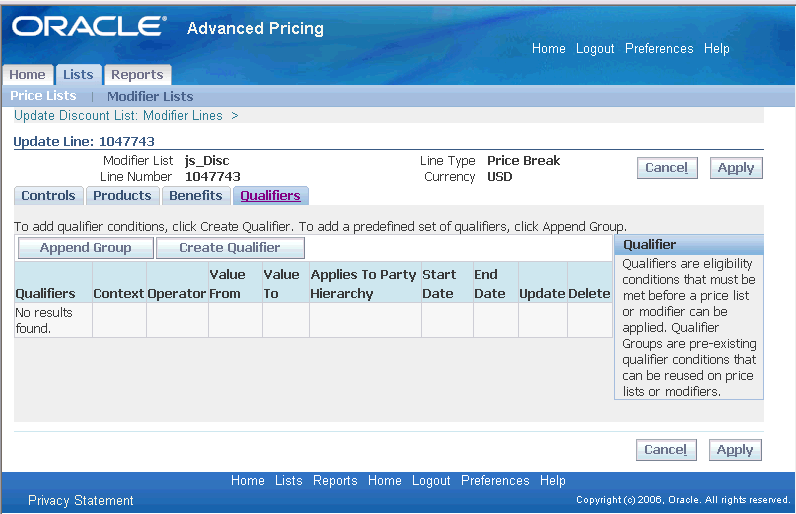Image resolution: width=796 pixels, height=514 pixels.
Task: Click first Home link in footer
Action: 248,481
